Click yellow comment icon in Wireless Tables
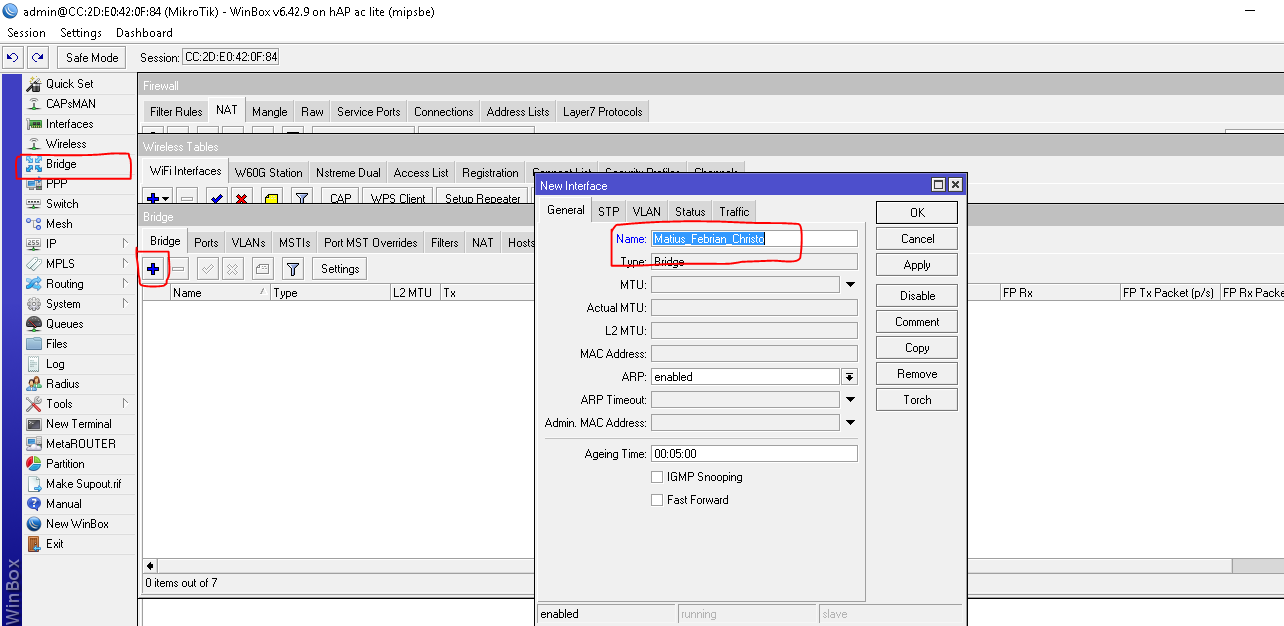 click(x=272, y=198)
